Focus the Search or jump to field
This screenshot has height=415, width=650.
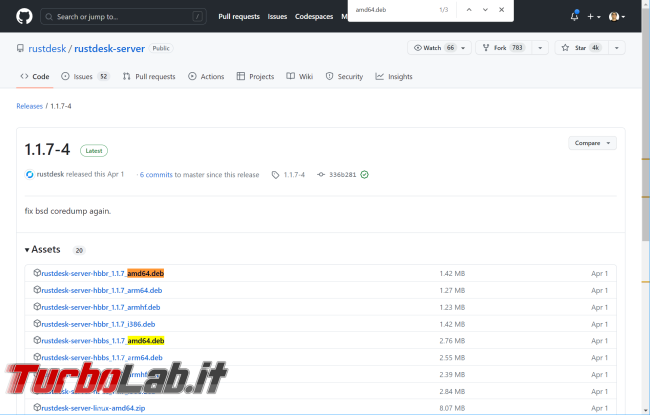point(123,17)
